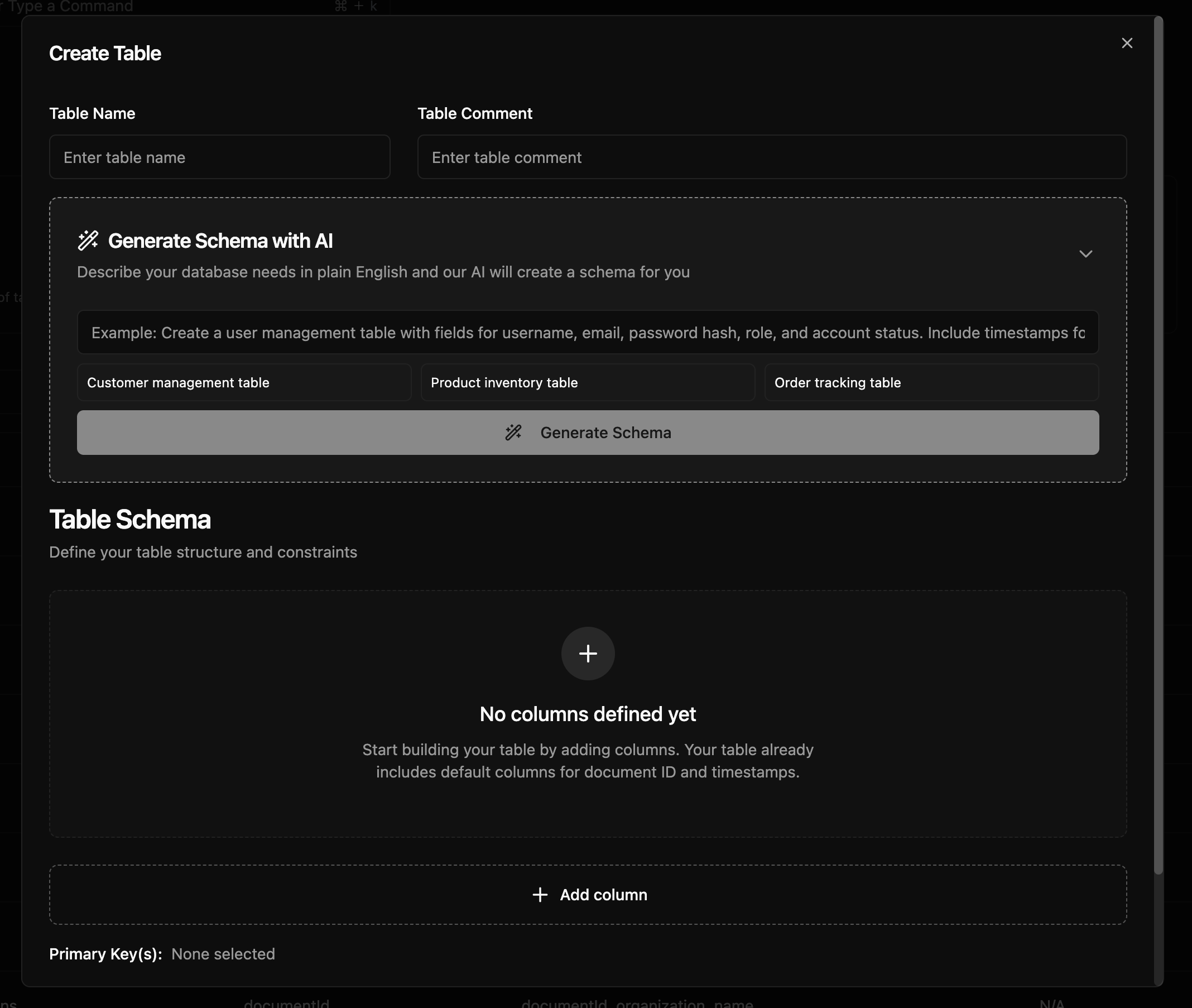Click the wand icon inside Generate Schema button
Image resolution: width=1192 pixels, height=1008 pixels.
point(513,433)
